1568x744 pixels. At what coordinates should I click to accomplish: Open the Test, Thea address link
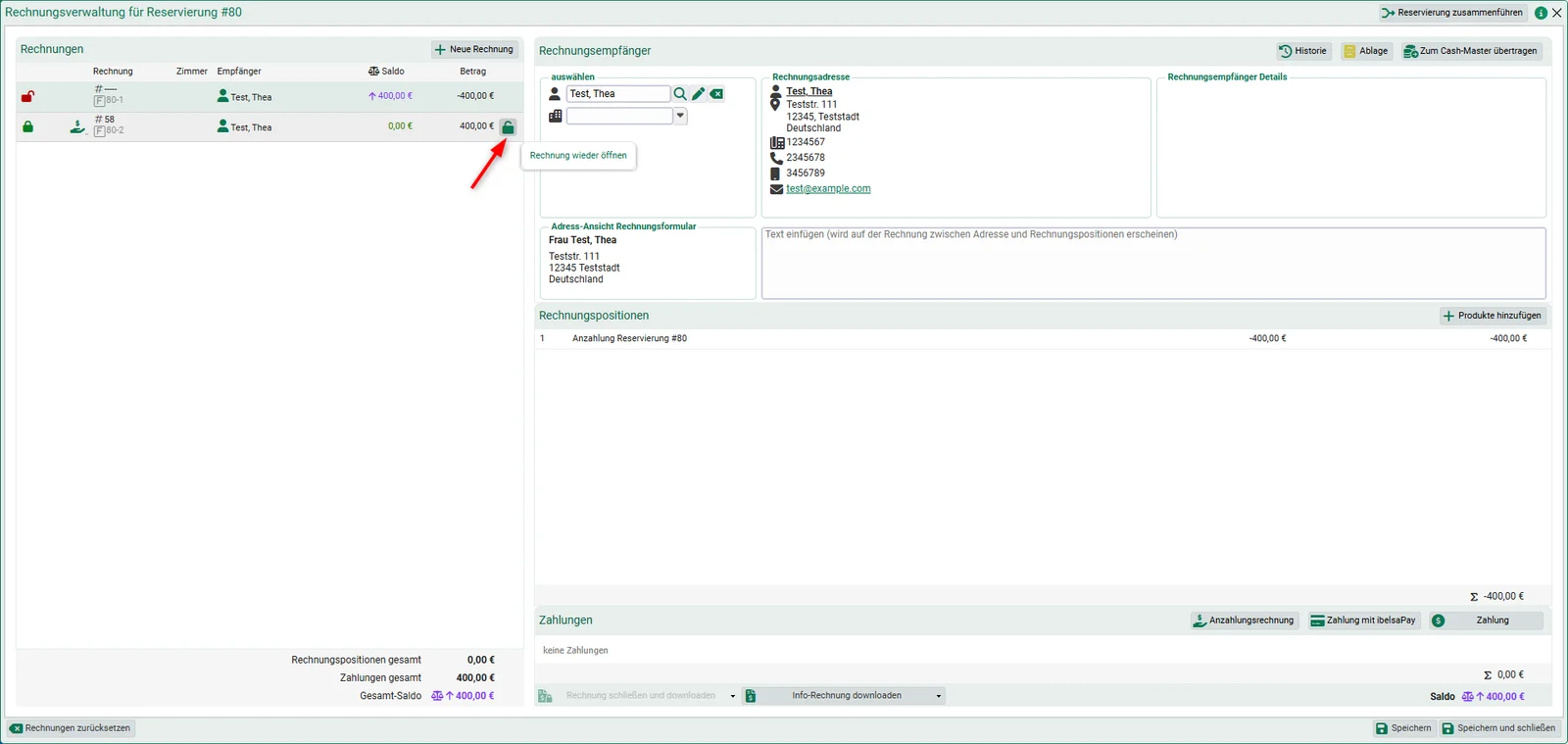pyautogui.click(x=809, y=91)
